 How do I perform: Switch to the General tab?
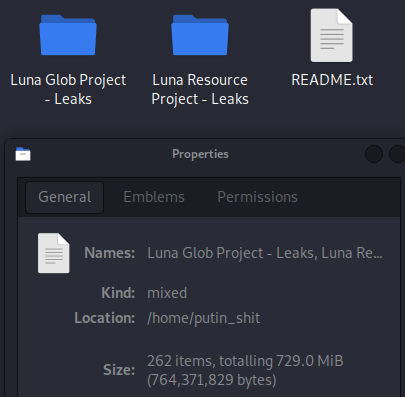click(65, 197)
